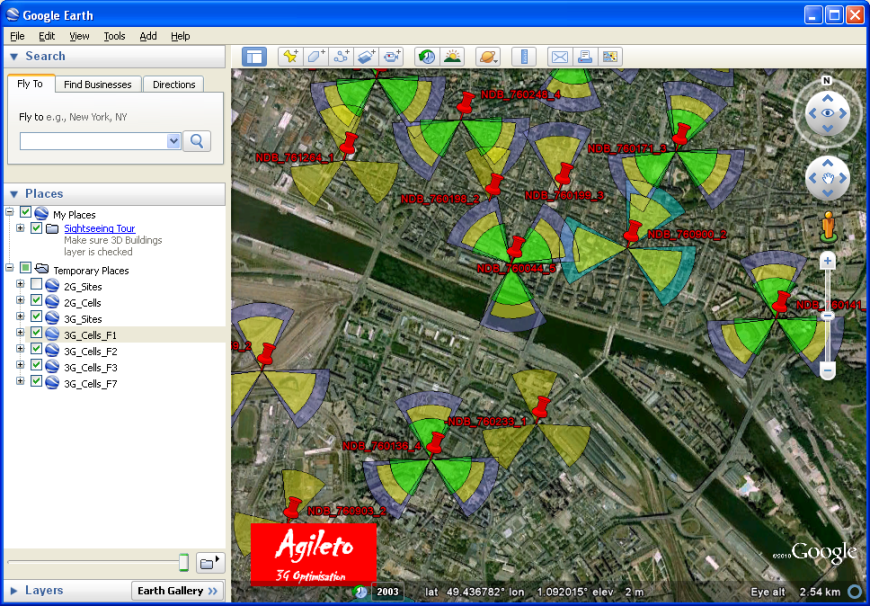Click the Add Image Overlay icon
Screen dimensions: 870x606
[367, 57]
